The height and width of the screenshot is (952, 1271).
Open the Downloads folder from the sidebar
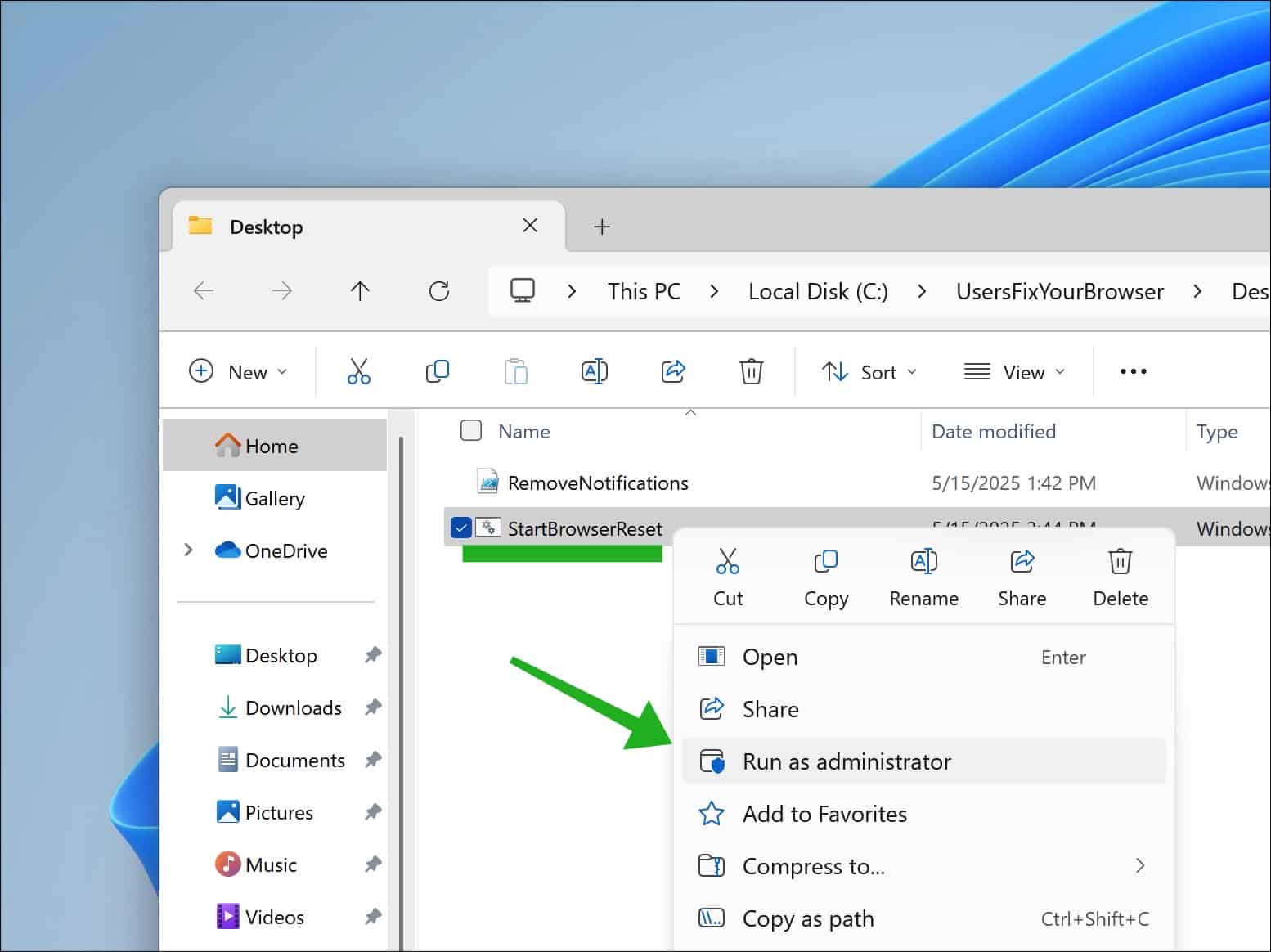pyautogui.click(x=293, y=707)
